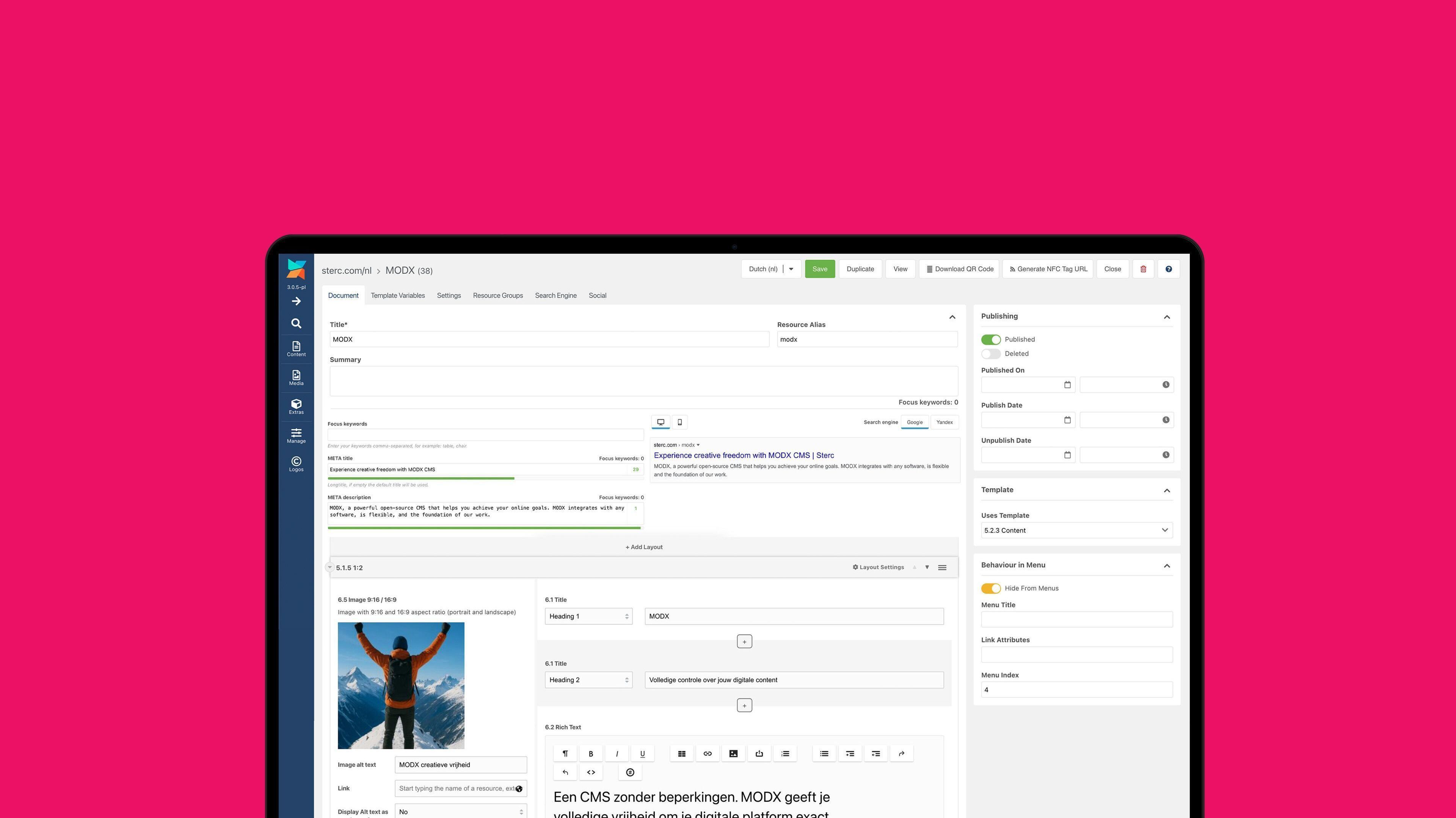Click the Duplicate button
This screenshot has width=1456, height=818.
pos(860,269)
